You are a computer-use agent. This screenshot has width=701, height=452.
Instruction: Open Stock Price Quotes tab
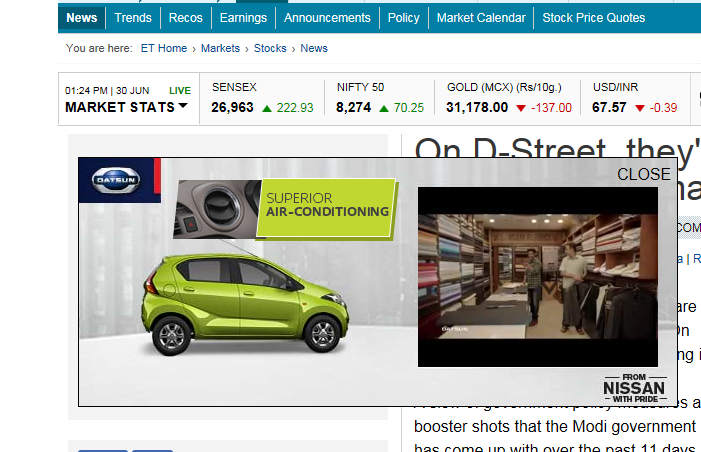coord(594,18)
